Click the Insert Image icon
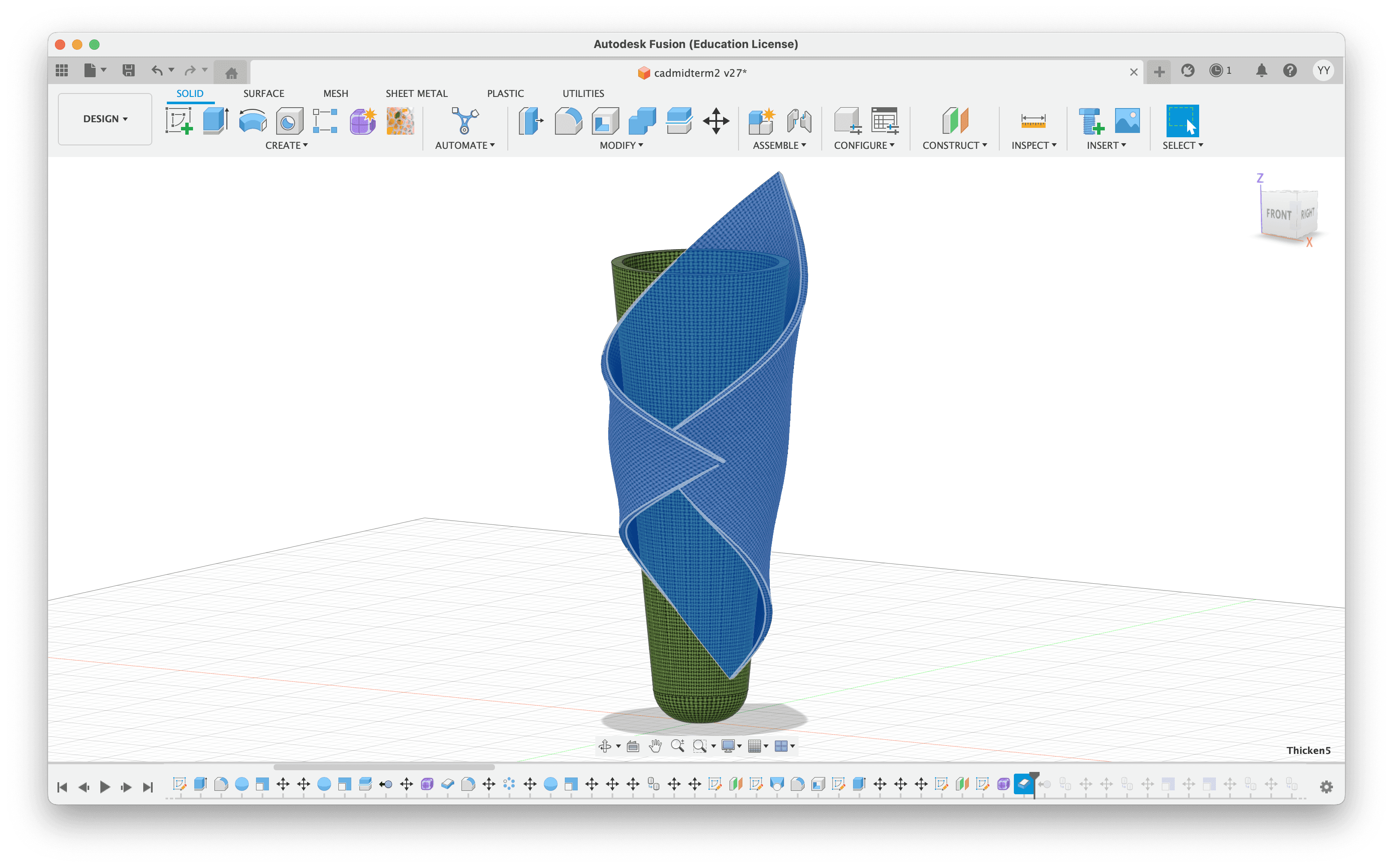The height and width of the screenshot is (868, 1393). coord(1127,121)
